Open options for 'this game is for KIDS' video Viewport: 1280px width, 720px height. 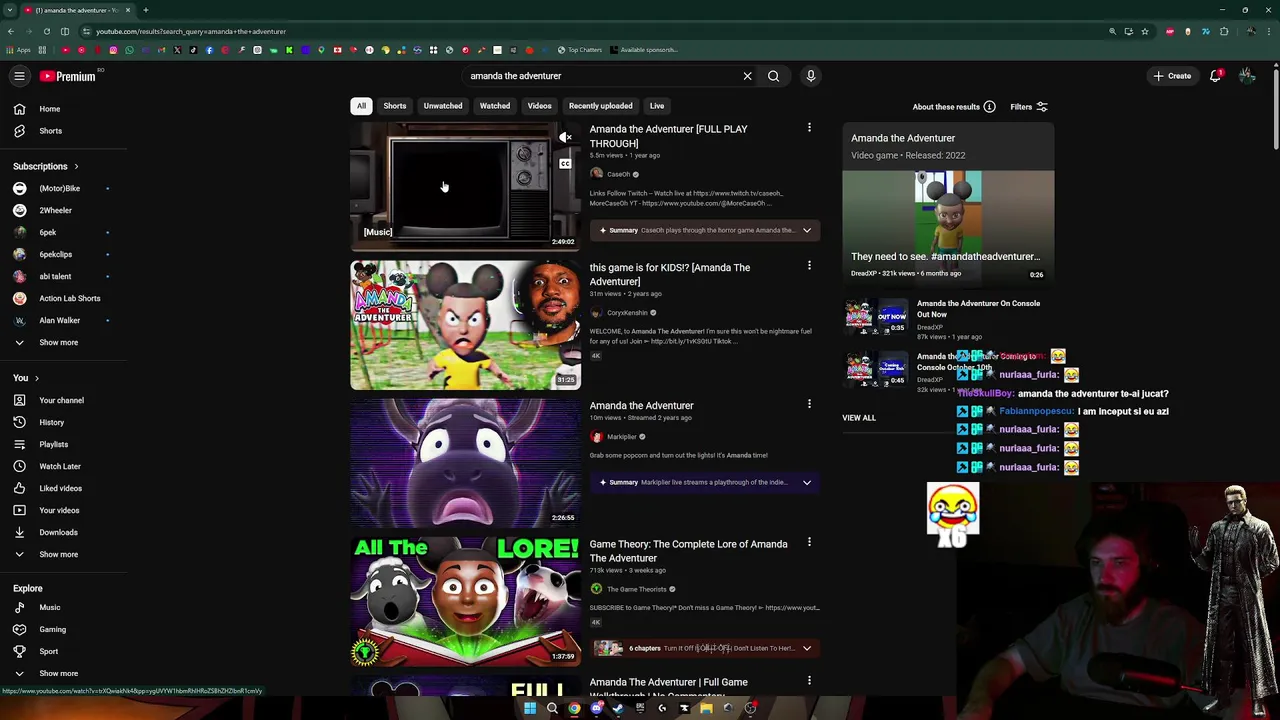pyautogui.click(x=809, y=266)
